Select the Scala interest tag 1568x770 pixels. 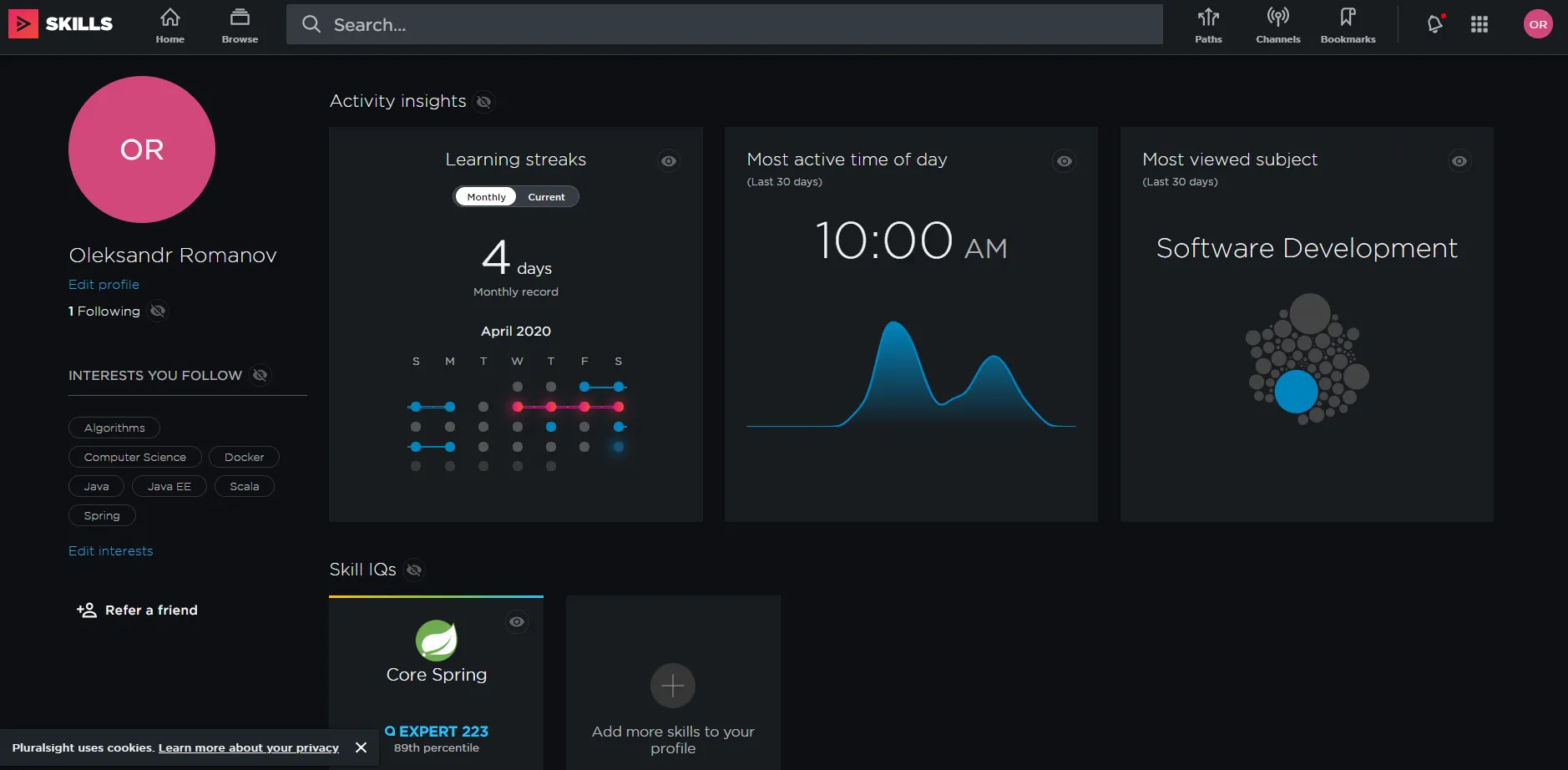245,486
